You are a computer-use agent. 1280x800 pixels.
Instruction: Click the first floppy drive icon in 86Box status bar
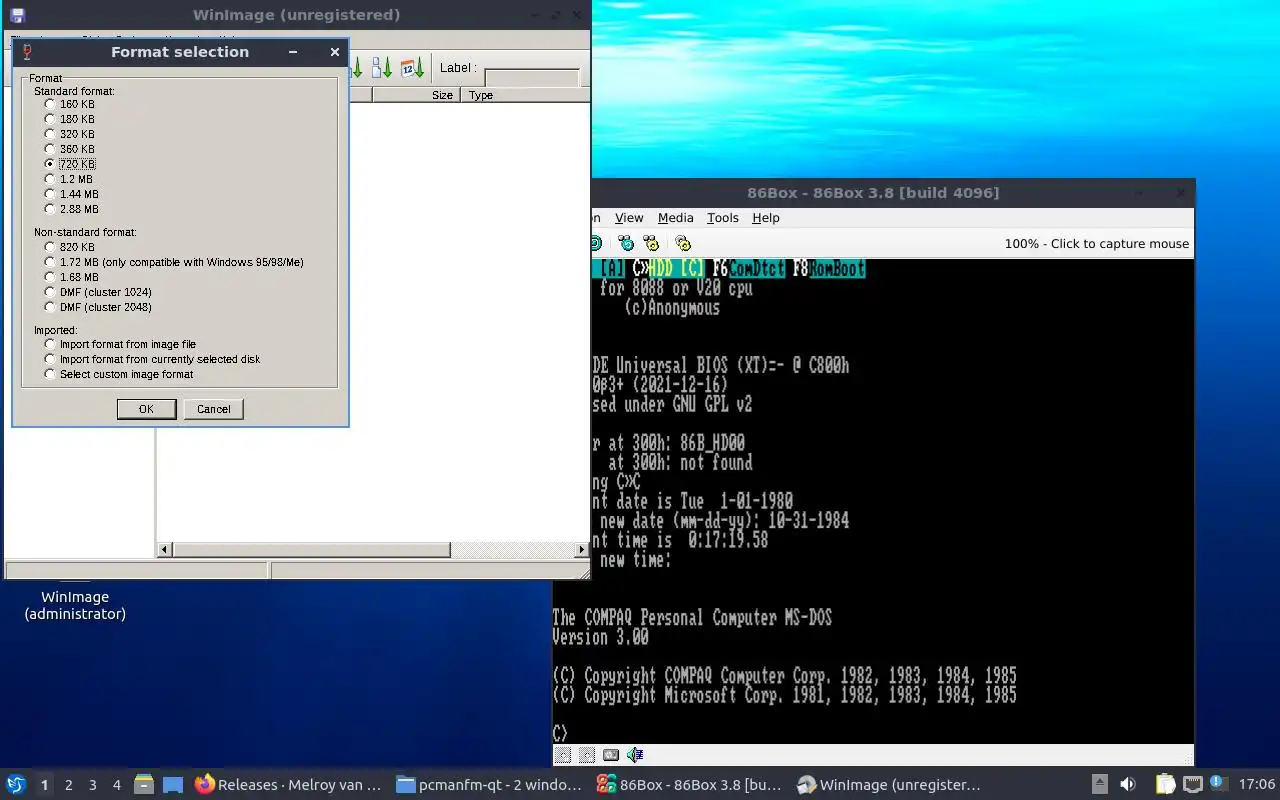tap(563, 755)
